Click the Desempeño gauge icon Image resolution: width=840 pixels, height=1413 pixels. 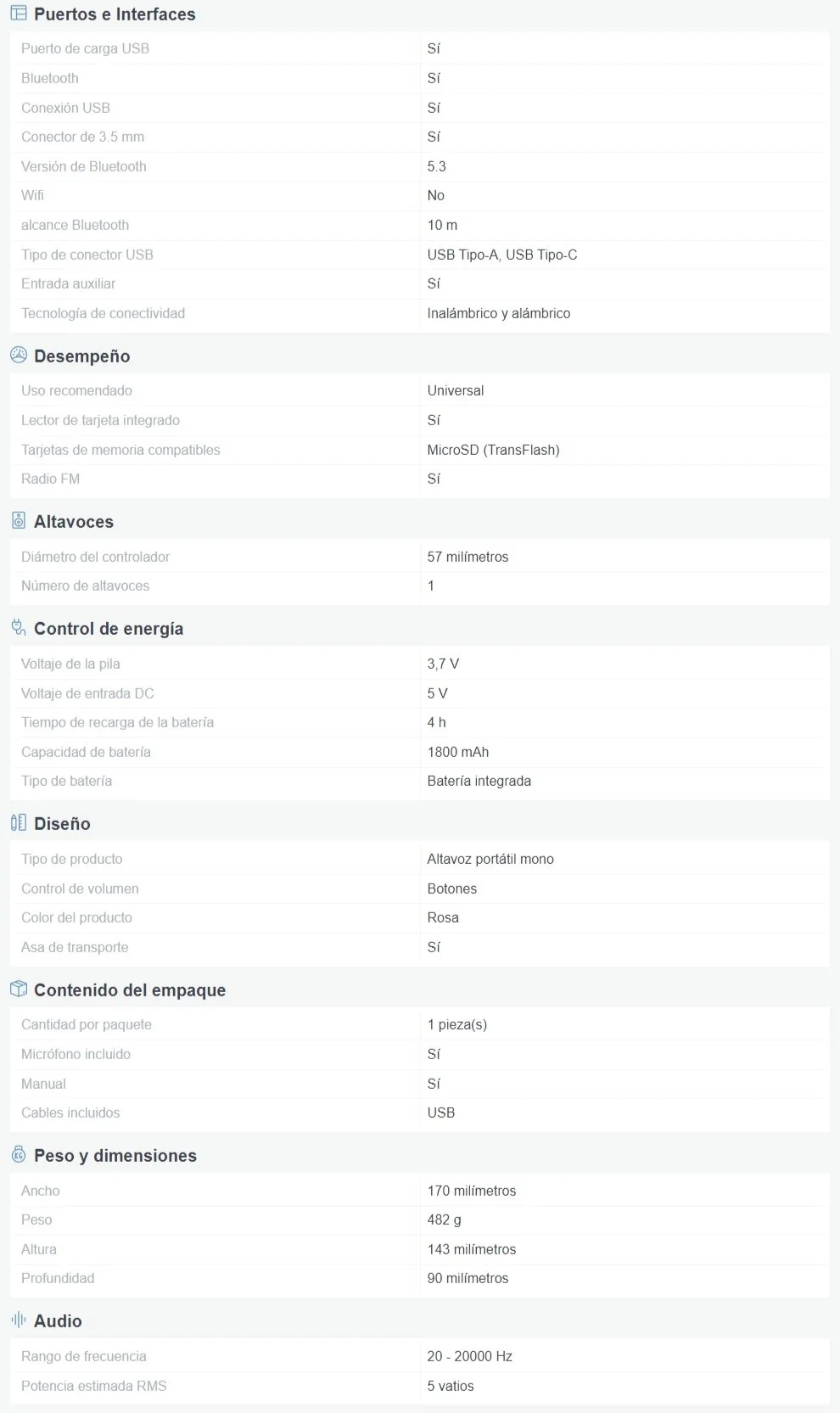(x=18, y=355)
